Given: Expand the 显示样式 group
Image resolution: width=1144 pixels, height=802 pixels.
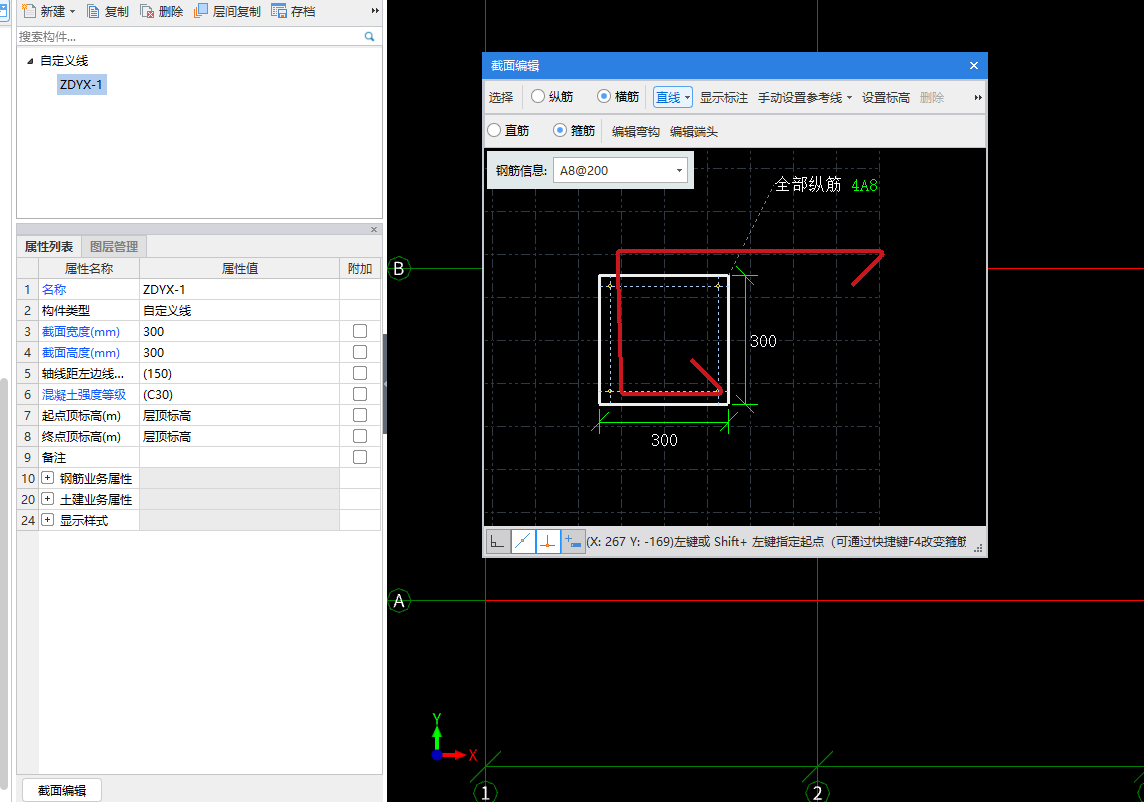Looking at the screenshot, I should [x=47, y=520].
